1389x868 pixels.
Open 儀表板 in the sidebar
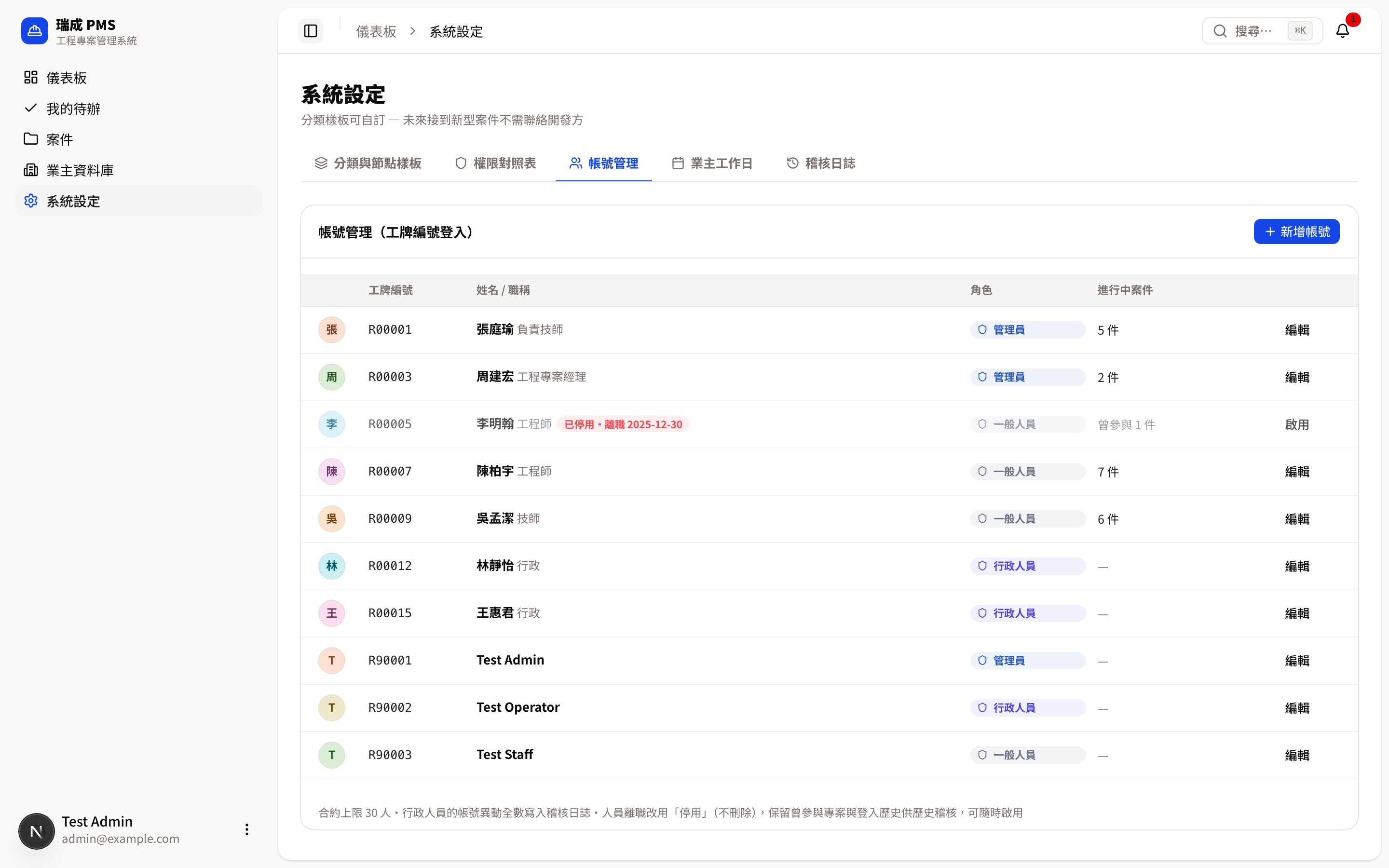coord(139,78)
